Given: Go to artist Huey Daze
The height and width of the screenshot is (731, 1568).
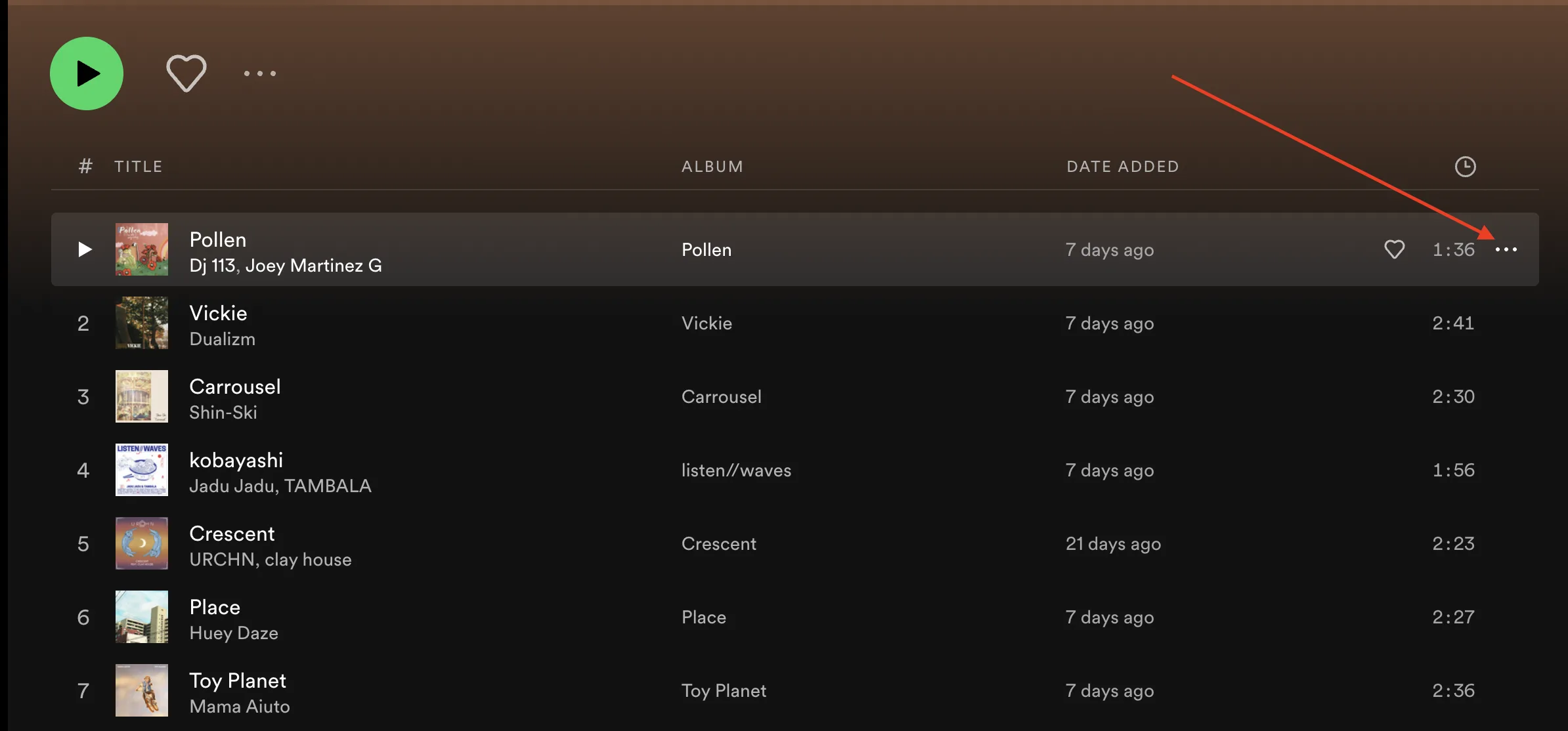Looking at the screenshot, I should tap(234, 633).
